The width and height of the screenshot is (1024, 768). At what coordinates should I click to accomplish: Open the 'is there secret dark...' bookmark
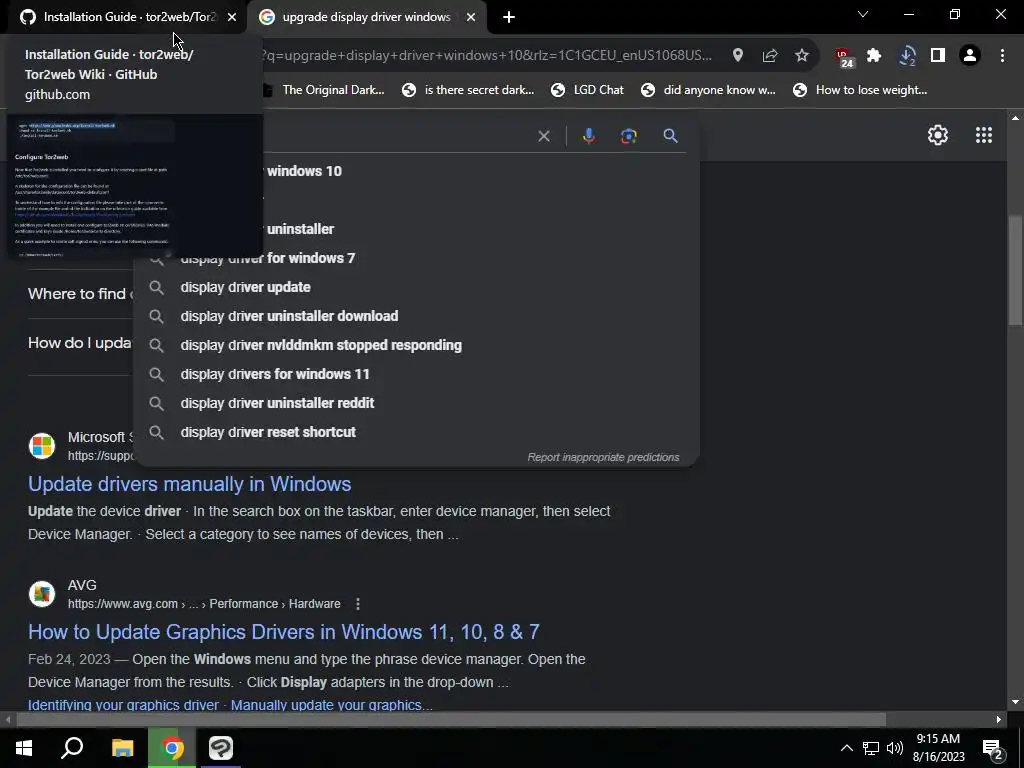pos(468,90)
